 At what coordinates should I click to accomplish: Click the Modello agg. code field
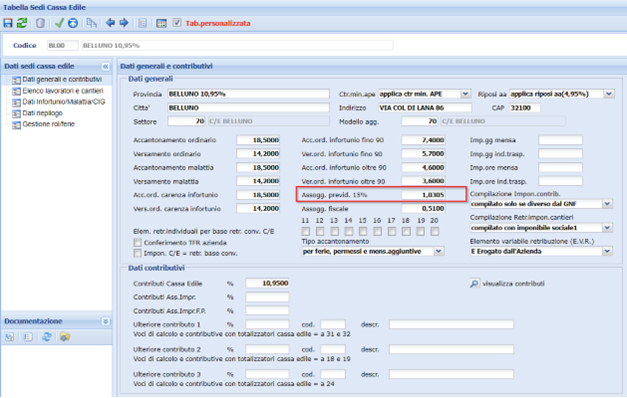[x=419, y=121]
